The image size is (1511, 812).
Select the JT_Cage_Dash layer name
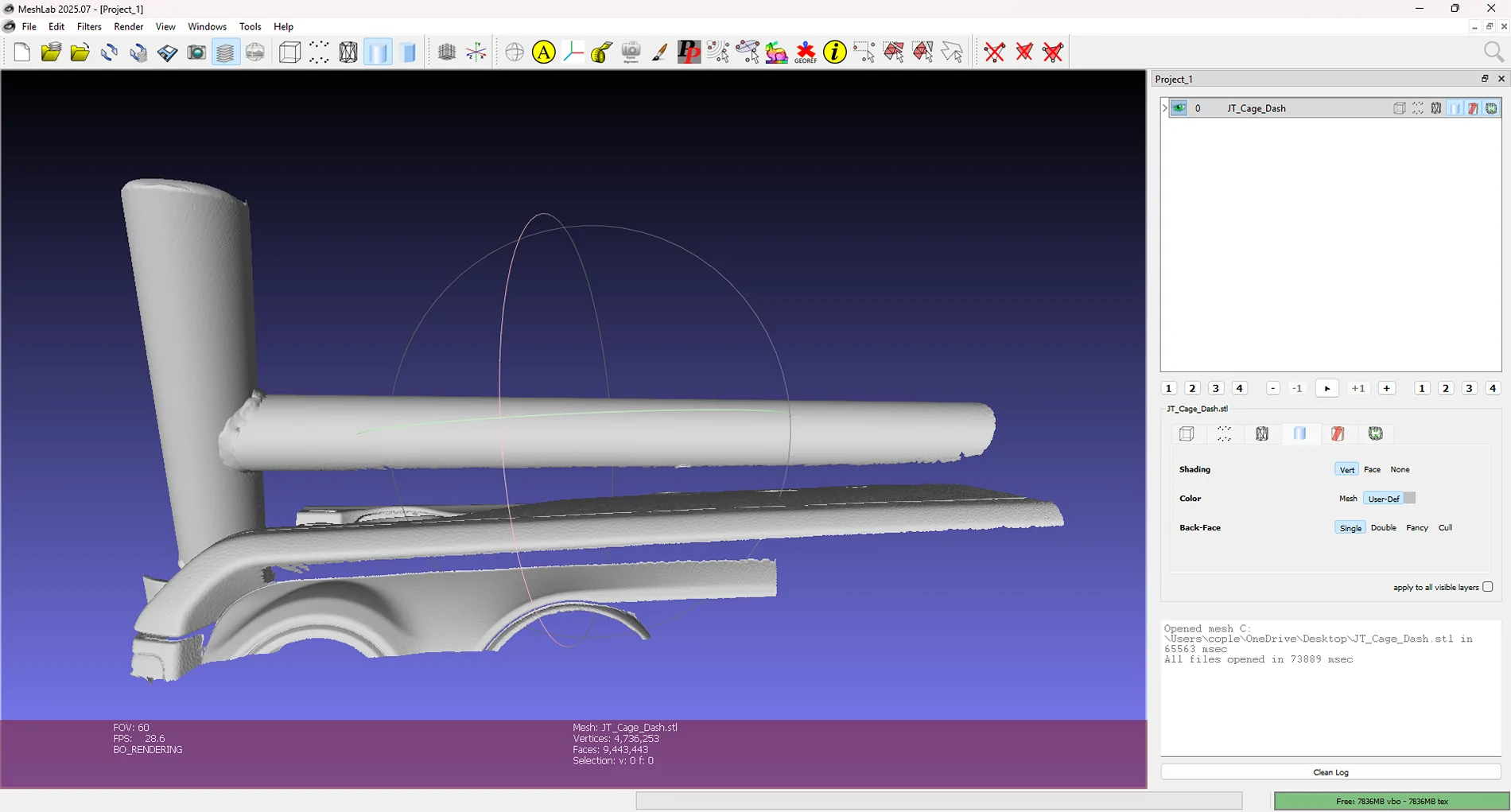point(1256,108)
